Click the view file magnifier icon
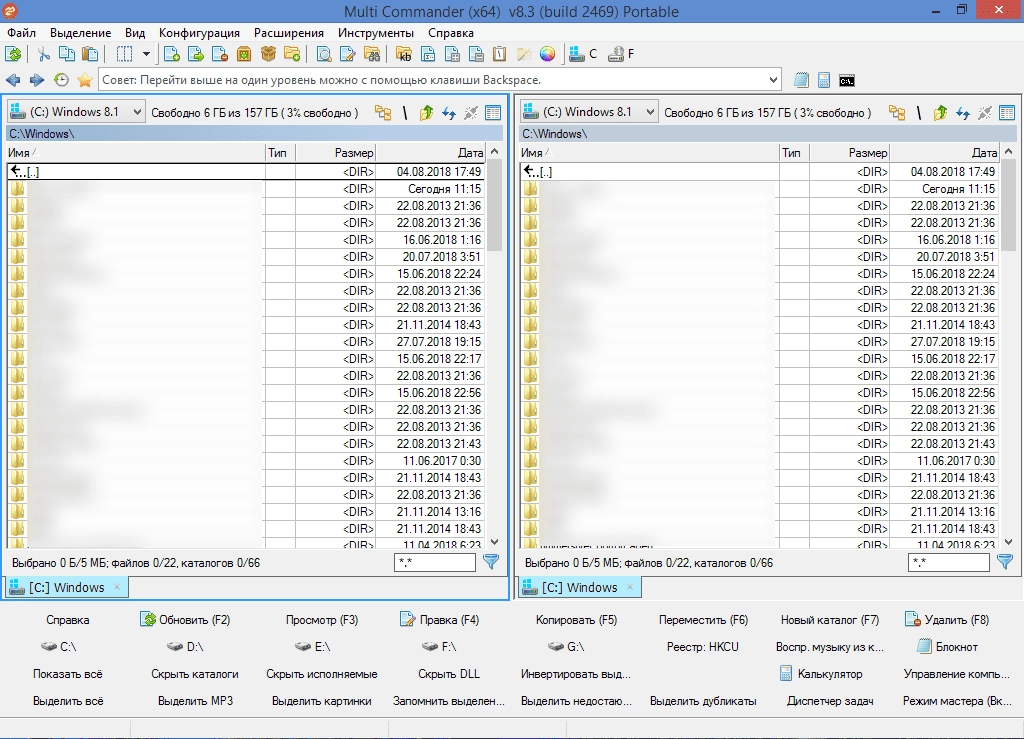This screenshot has width=1024, height=739. [324, 54]
